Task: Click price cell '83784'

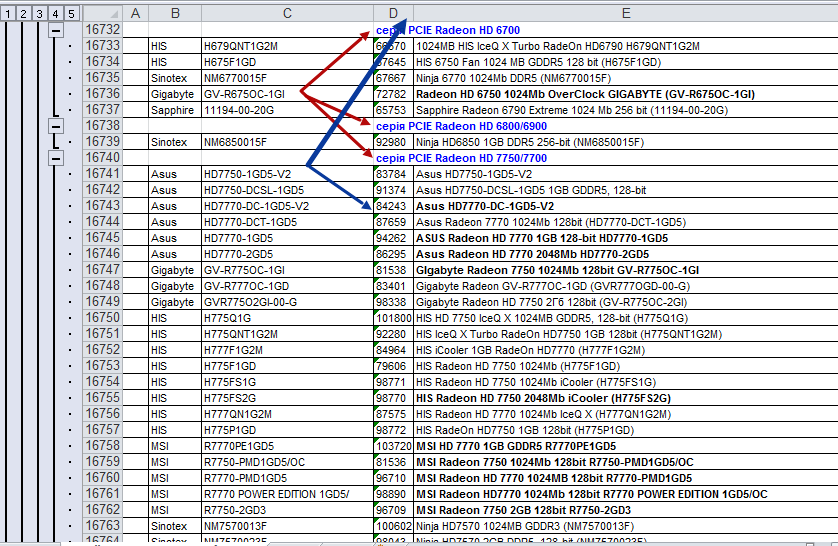Action: coord(393,174)
